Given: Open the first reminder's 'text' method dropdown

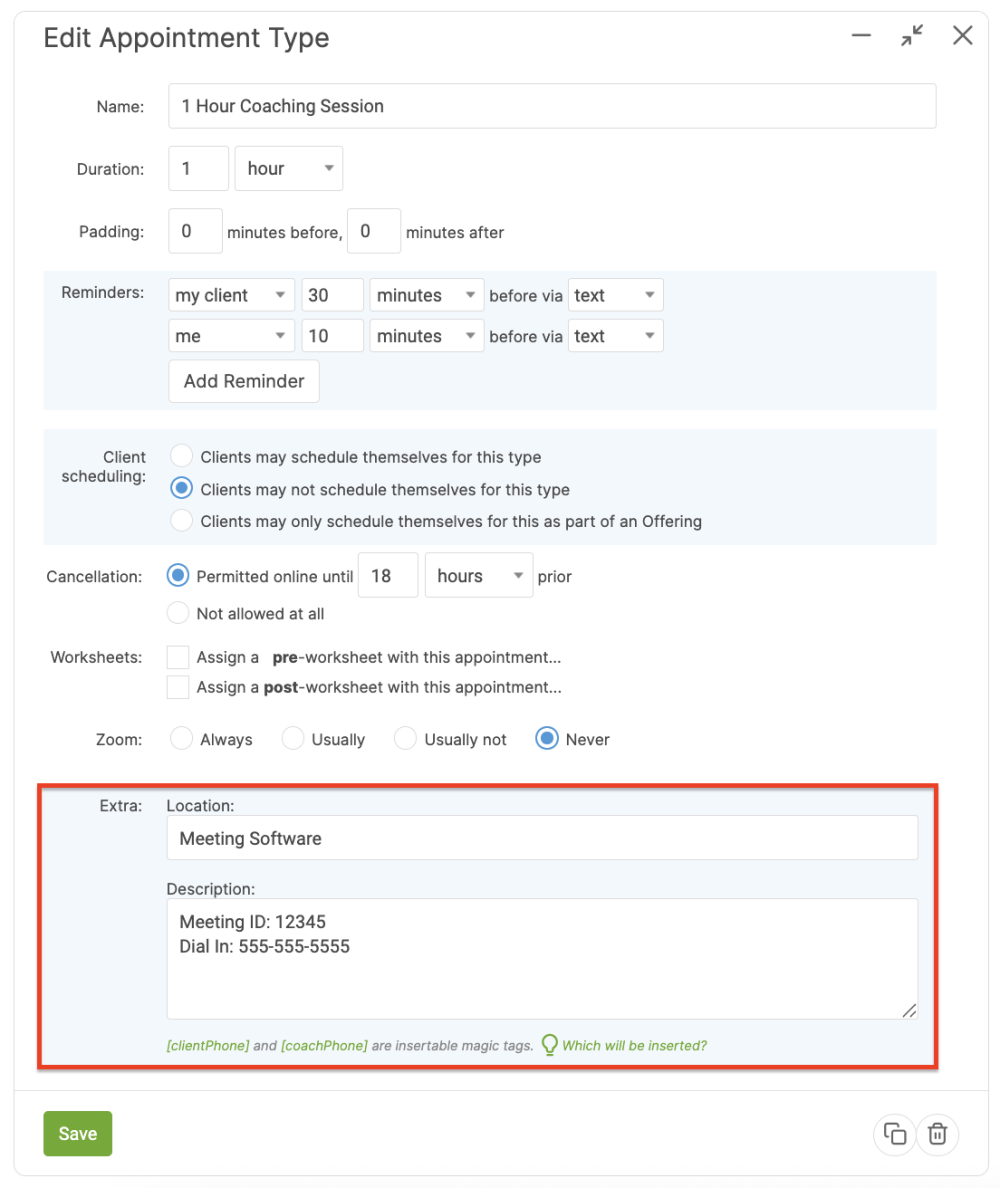Looking at the screenshot, I should click(x=615, y=296).
